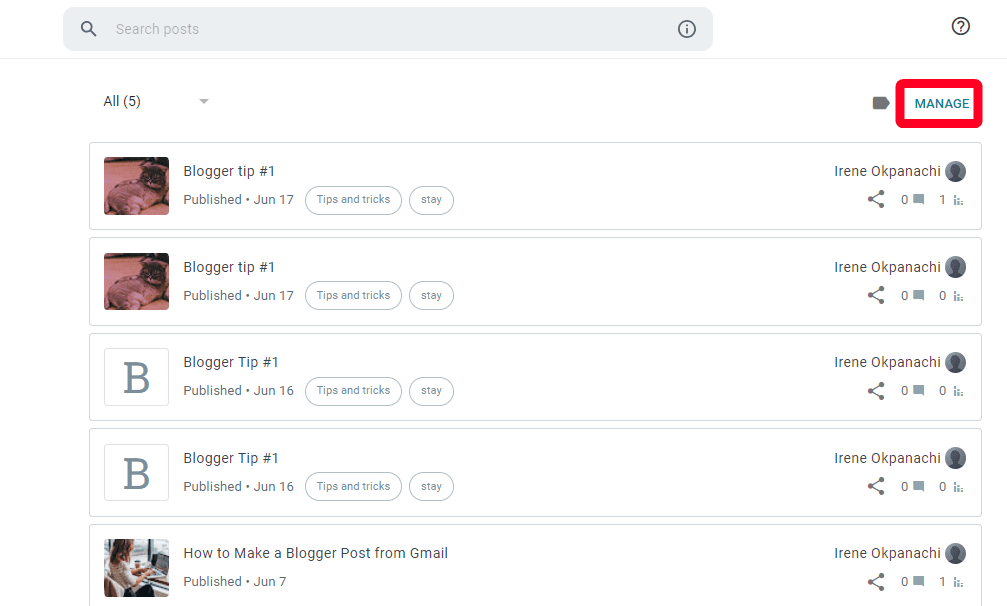
Task: Open the All (5) posts filter dropdown
Action: 122,101
